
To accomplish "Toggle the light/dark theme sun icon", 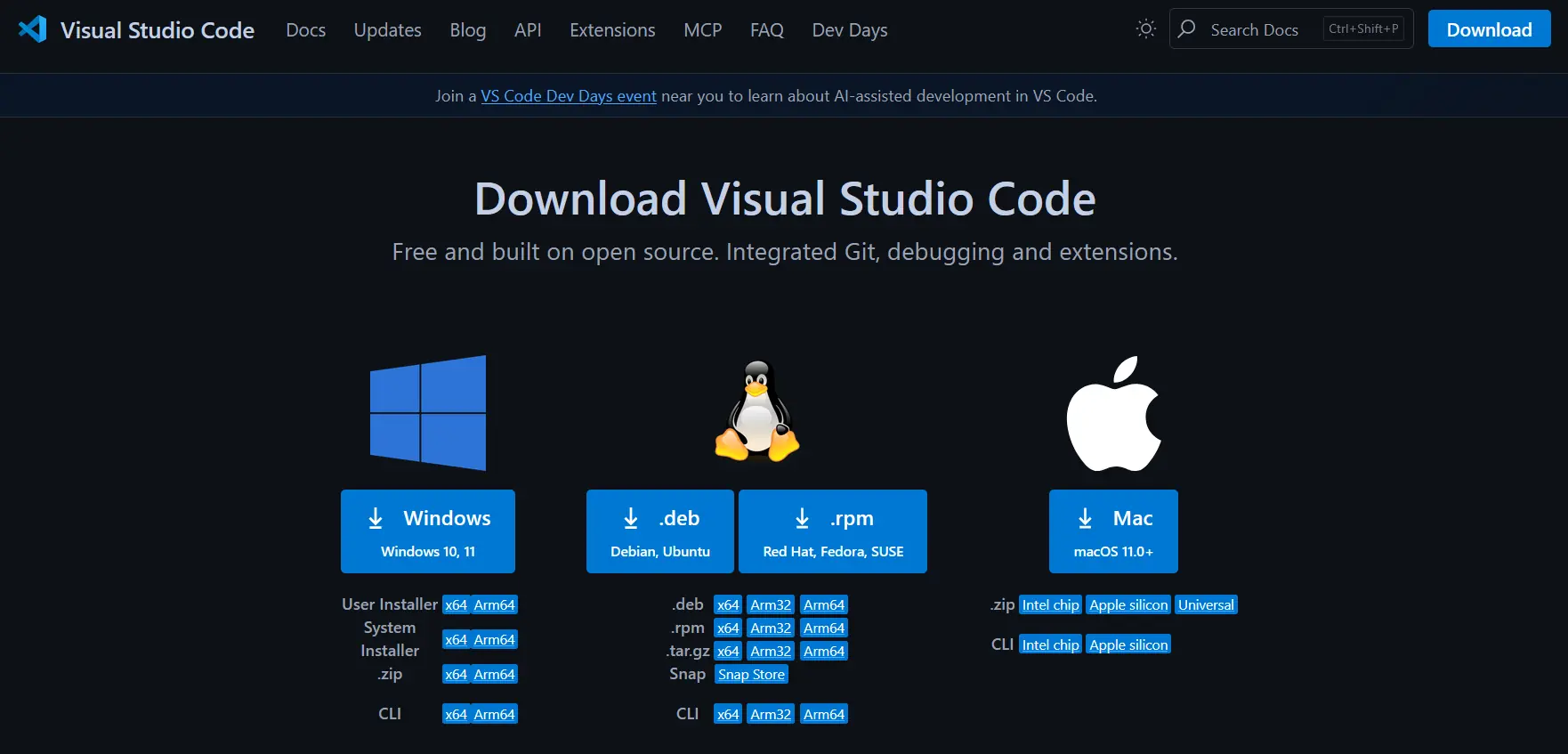I will coord(1145,29).
